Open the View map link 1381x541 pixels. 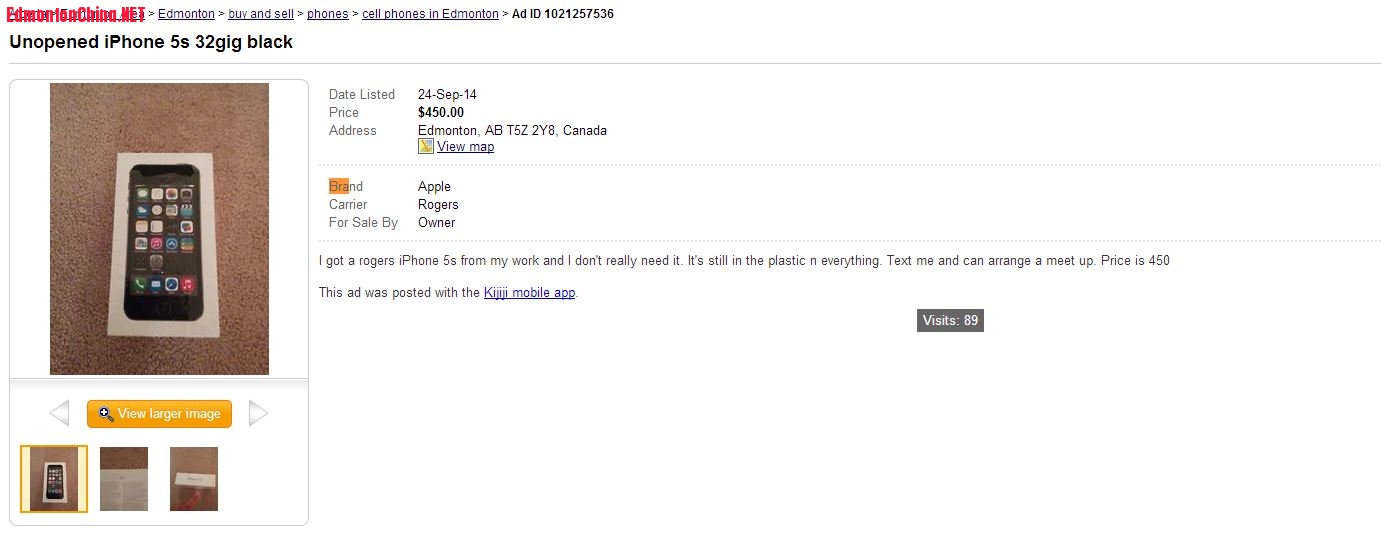[x=465, y=146]
